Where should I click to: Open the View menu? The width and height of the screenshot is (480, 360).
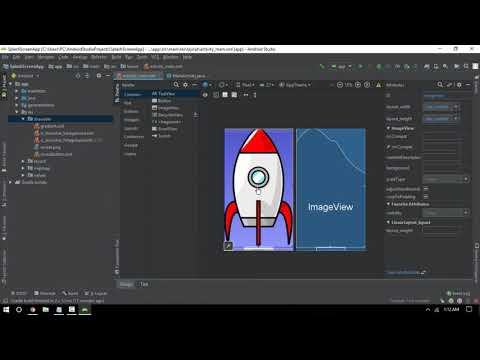[x=29, y=57]
